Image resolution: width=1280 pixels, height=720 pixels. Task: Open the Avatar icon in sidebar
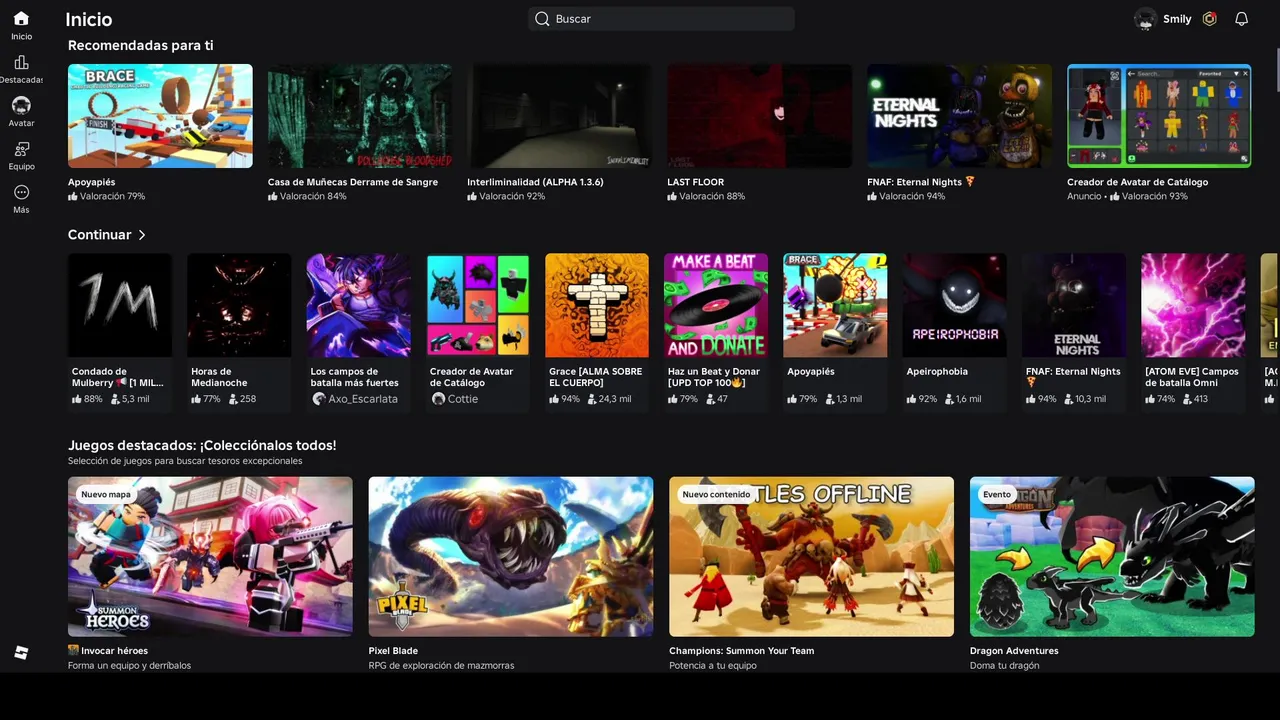(x=21, y=105)
